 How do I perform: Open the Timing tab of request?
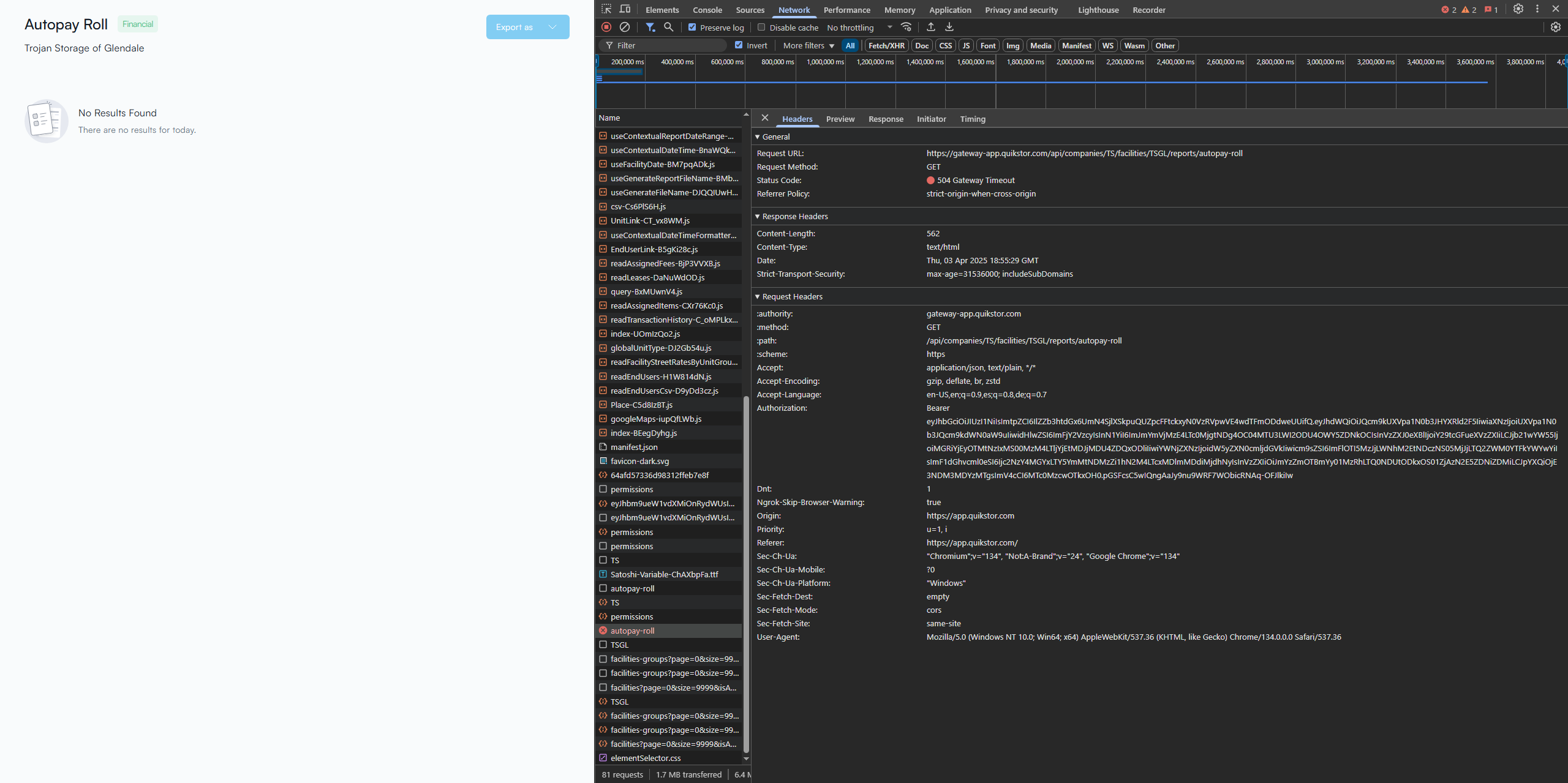(x=973, y=119)
